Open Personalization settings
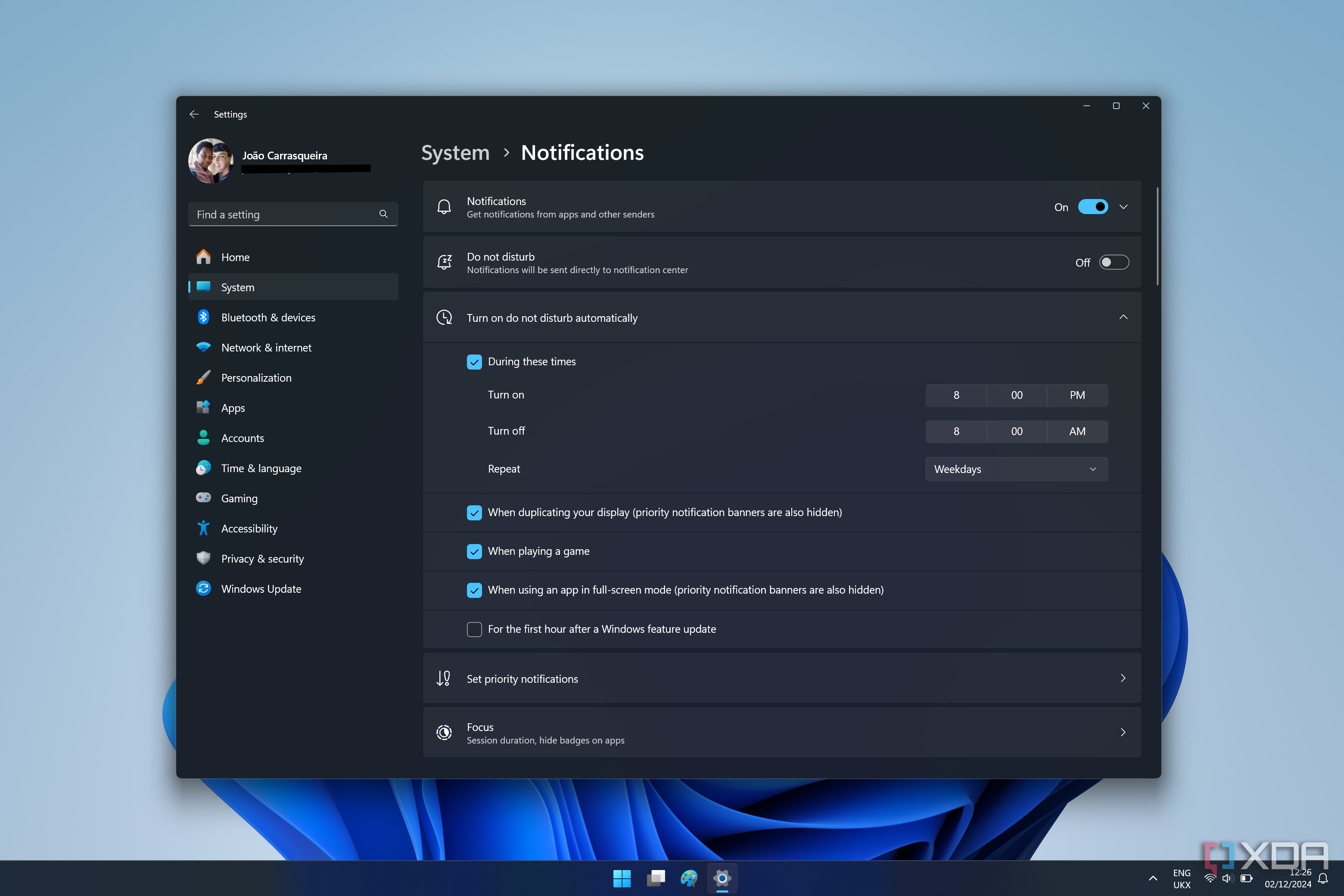The height and width of the screenshot is (896, 1344). point(256,378)
